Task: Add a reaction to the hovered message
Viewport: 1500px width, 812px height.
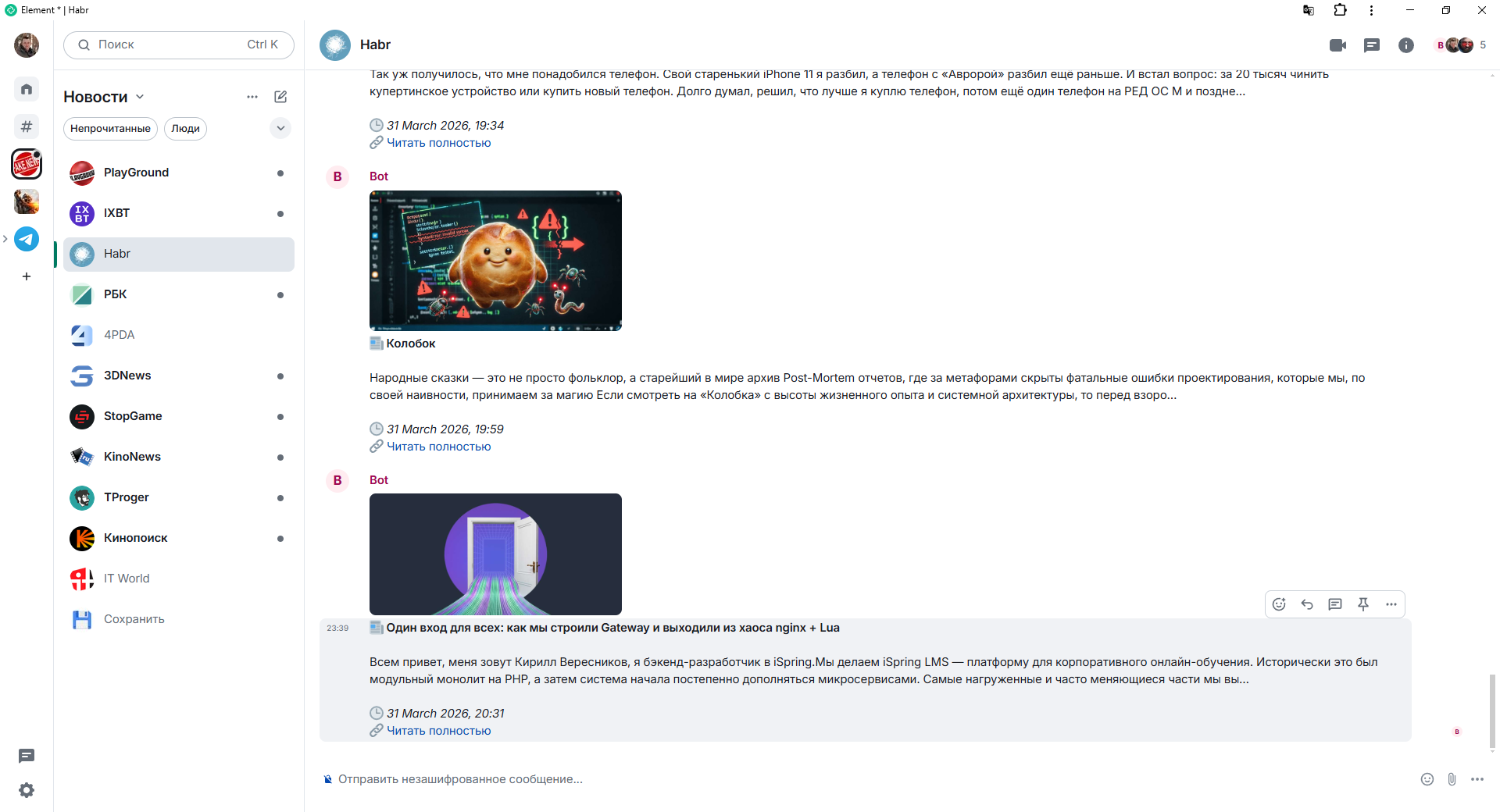Action: click(x=1279, y=604)
